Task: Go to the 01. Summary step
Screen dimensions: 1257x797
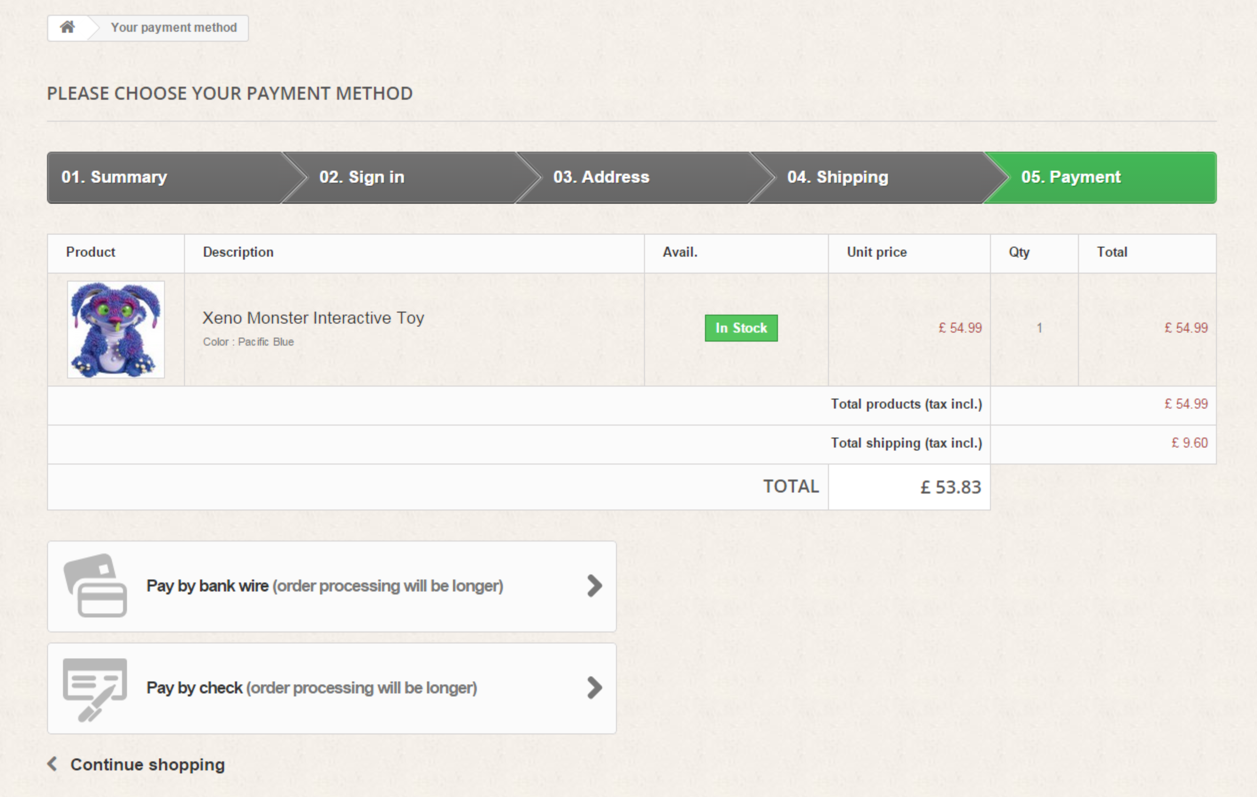Action: point(114,177)
